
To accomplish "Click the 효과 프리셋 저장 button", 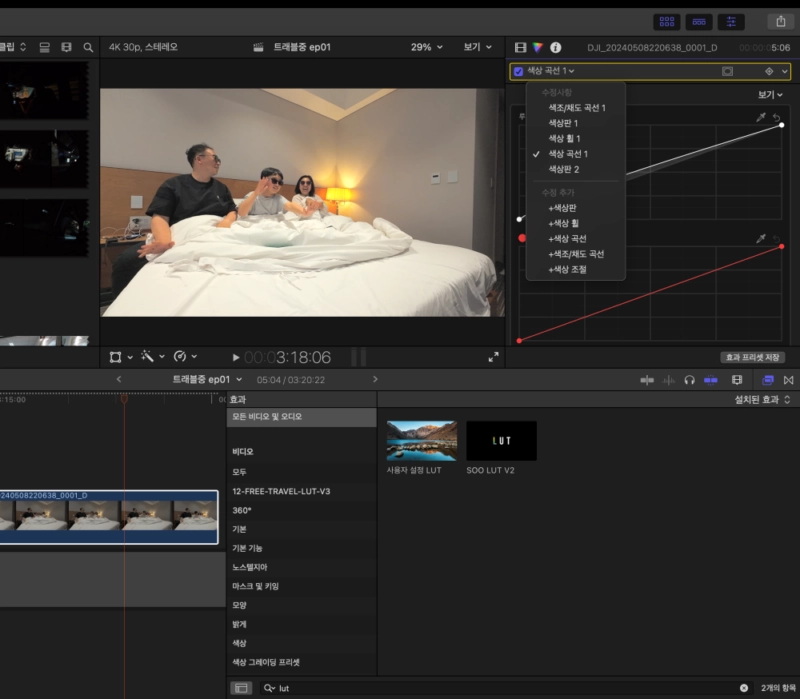I will [752, 357].
